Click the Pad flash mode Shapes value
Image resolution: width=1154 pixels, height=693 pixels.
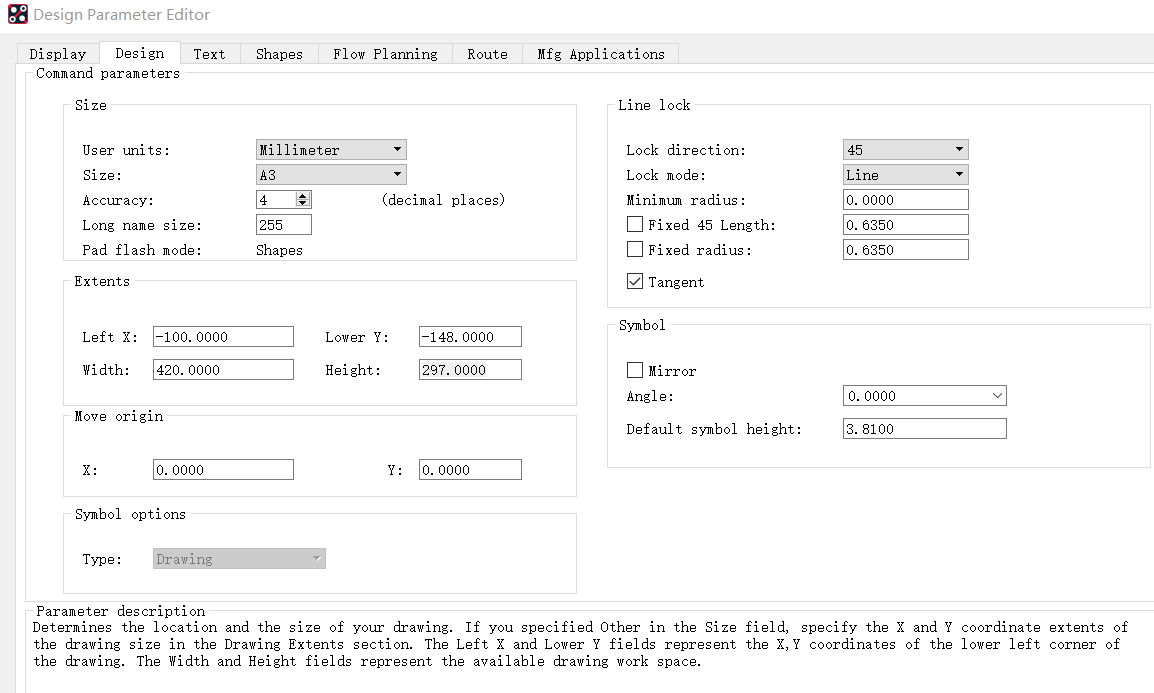pyautogui.click(x=279, y=250)
